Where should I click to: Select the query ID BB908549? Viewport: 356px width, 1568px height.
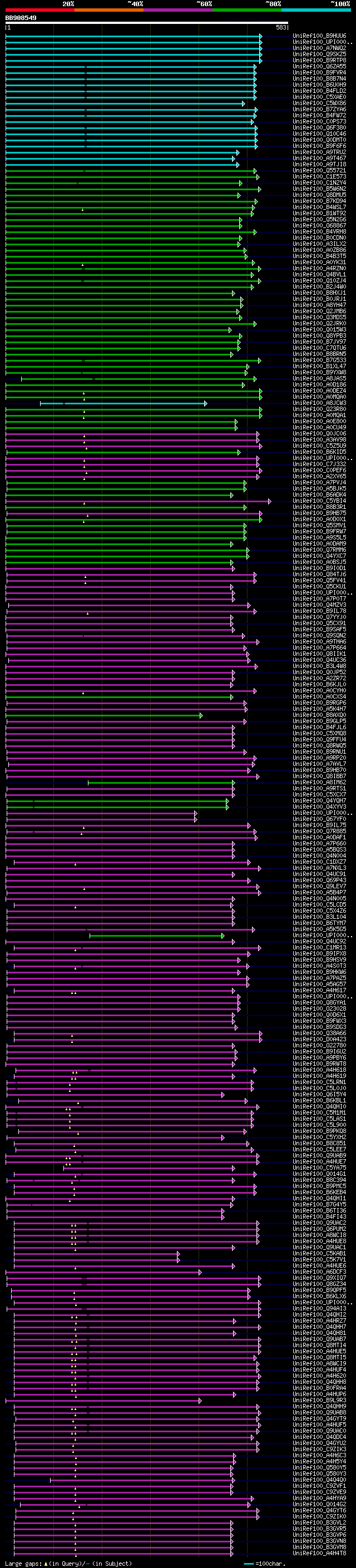[x=21, y=18]
